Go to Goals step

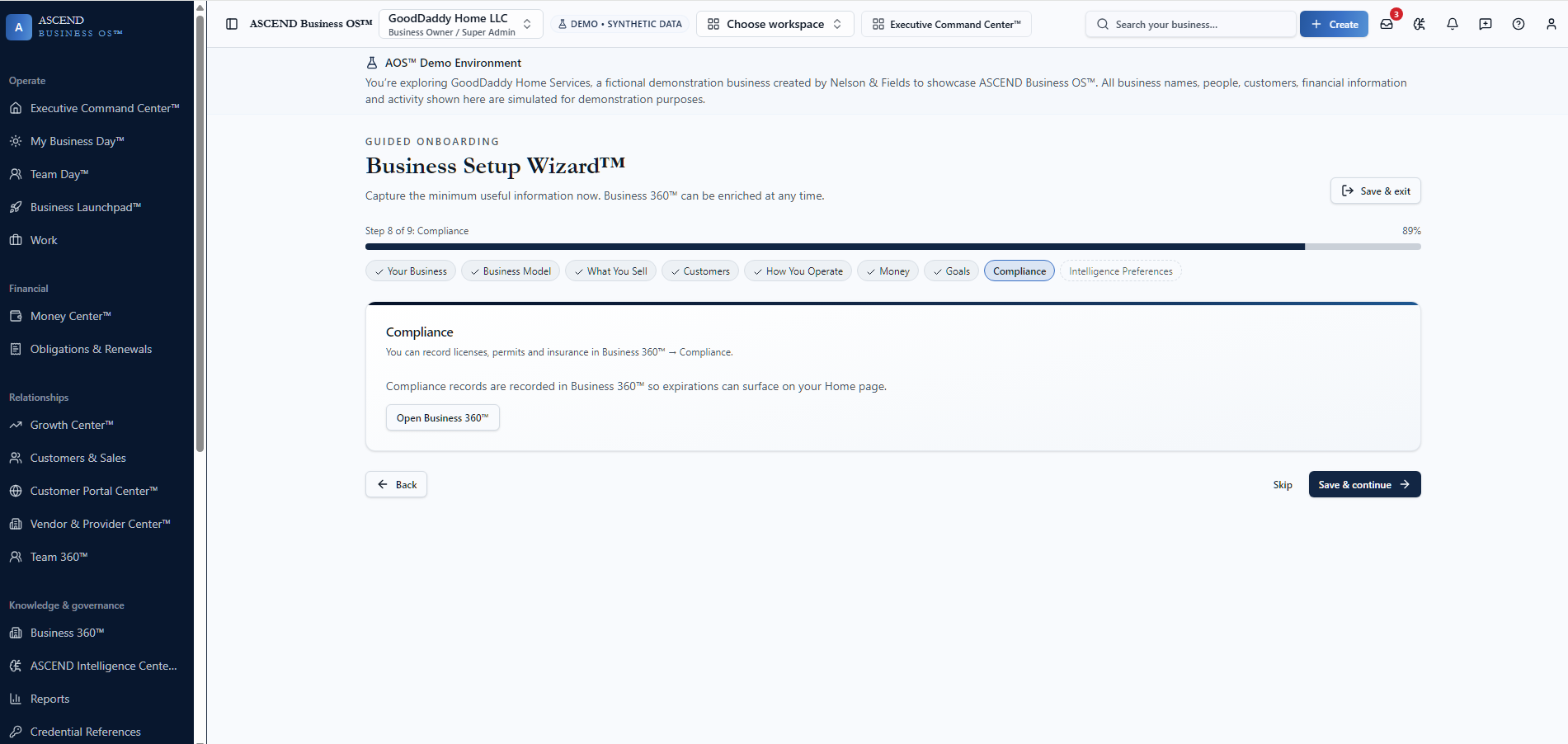tap(951, 271)
